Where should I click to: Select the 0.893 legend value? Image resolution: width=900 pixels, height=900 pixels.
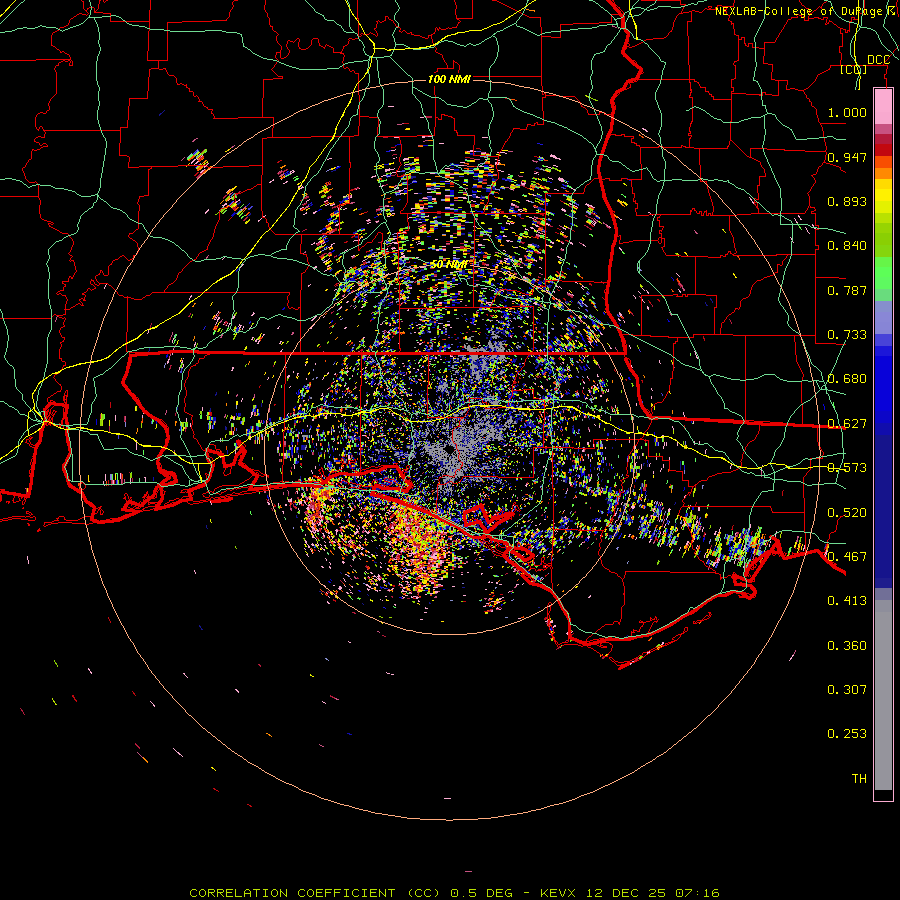click(x=847, y=201)
